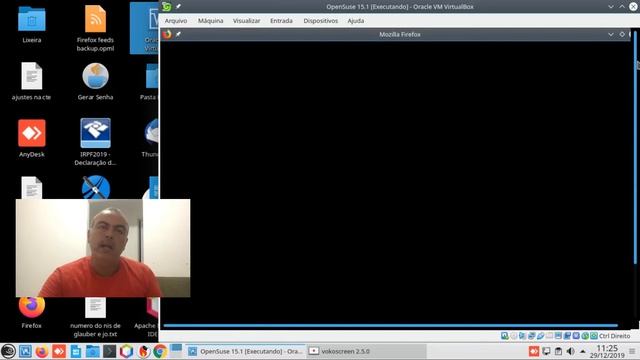
Task: Click the VirtualBox recording status indicator
Action: [567, 336]
